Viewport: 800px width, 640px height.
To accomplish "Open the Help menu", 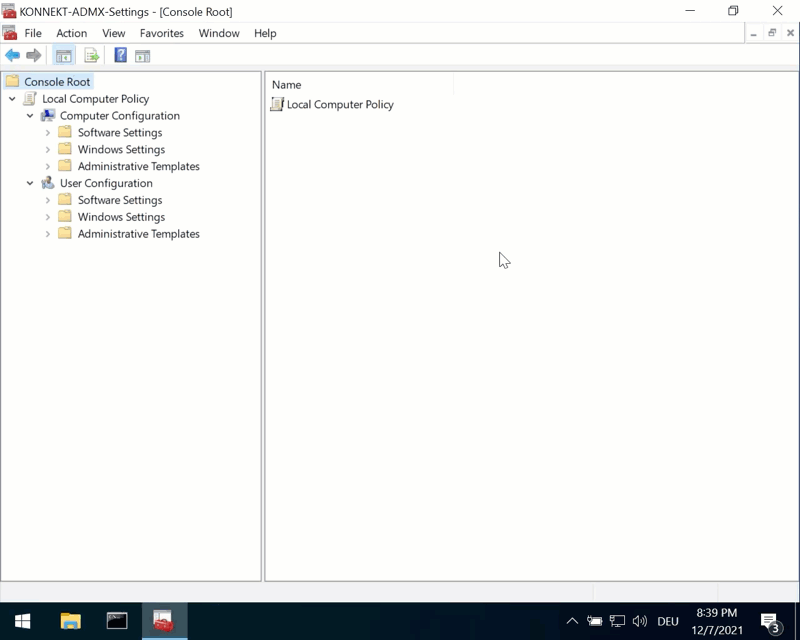I will pos(265,33).
